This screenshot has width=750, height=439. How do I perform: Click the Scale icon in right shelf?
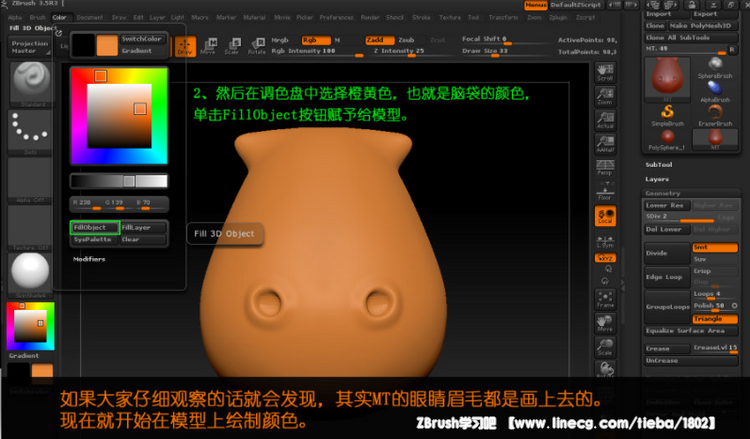(605, 347)
